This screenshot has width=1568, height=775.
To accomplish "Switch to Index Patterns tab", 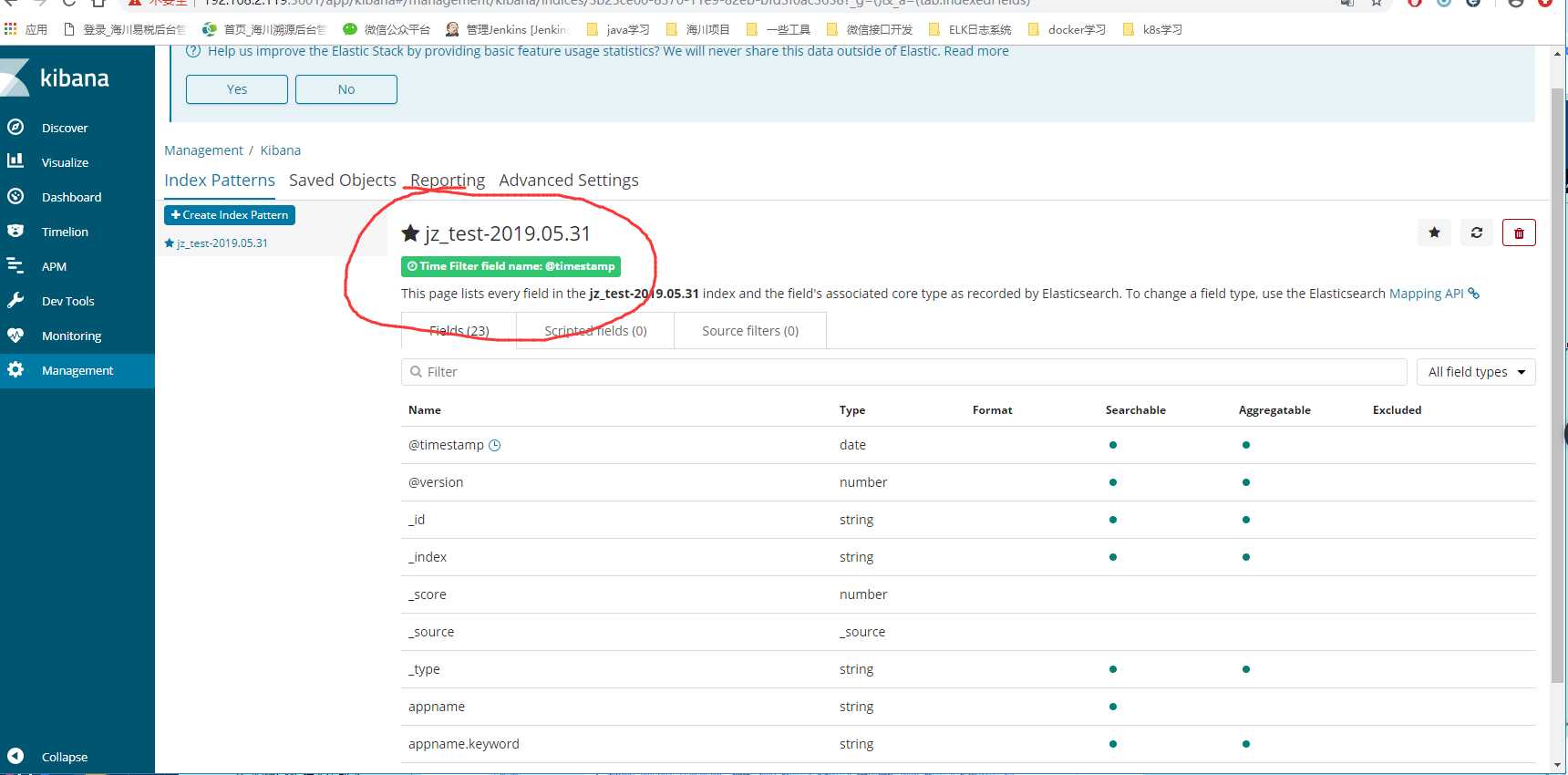I will [220, 181].
